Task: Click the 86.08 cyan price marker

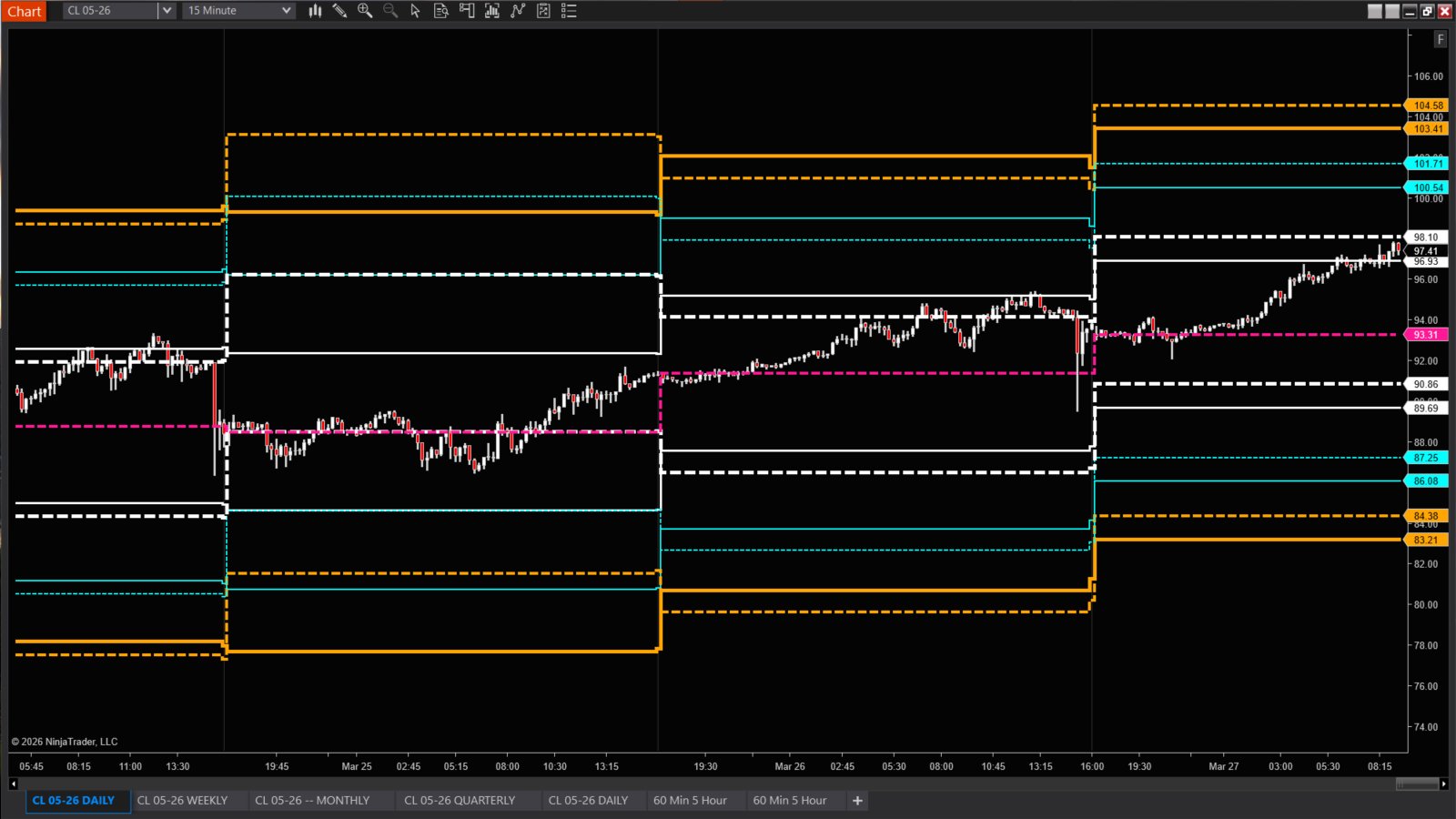Action: pos(1427,481)
